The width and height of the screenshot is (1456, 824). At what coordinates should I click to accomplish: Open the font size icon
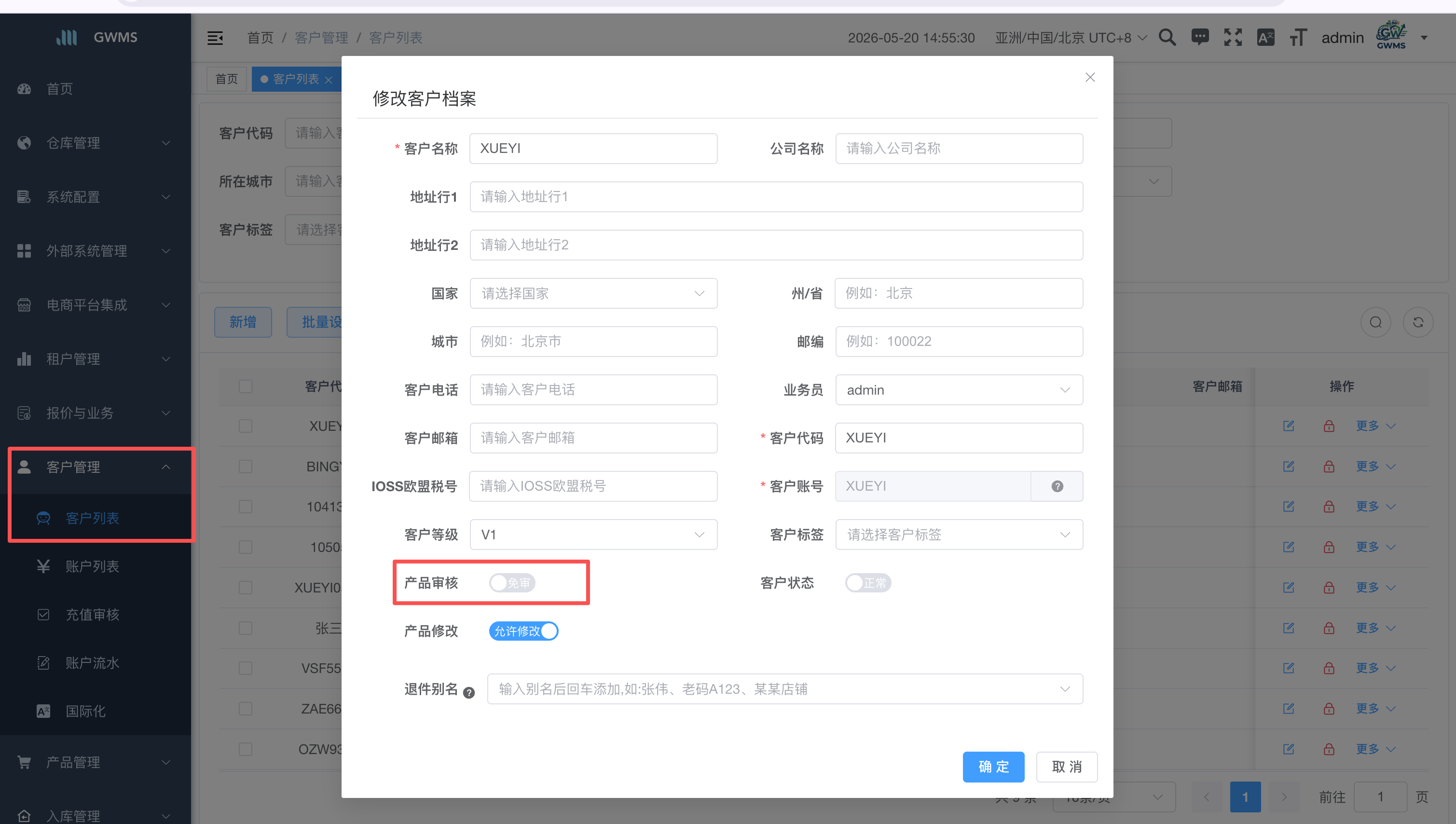pos(1298,37)
